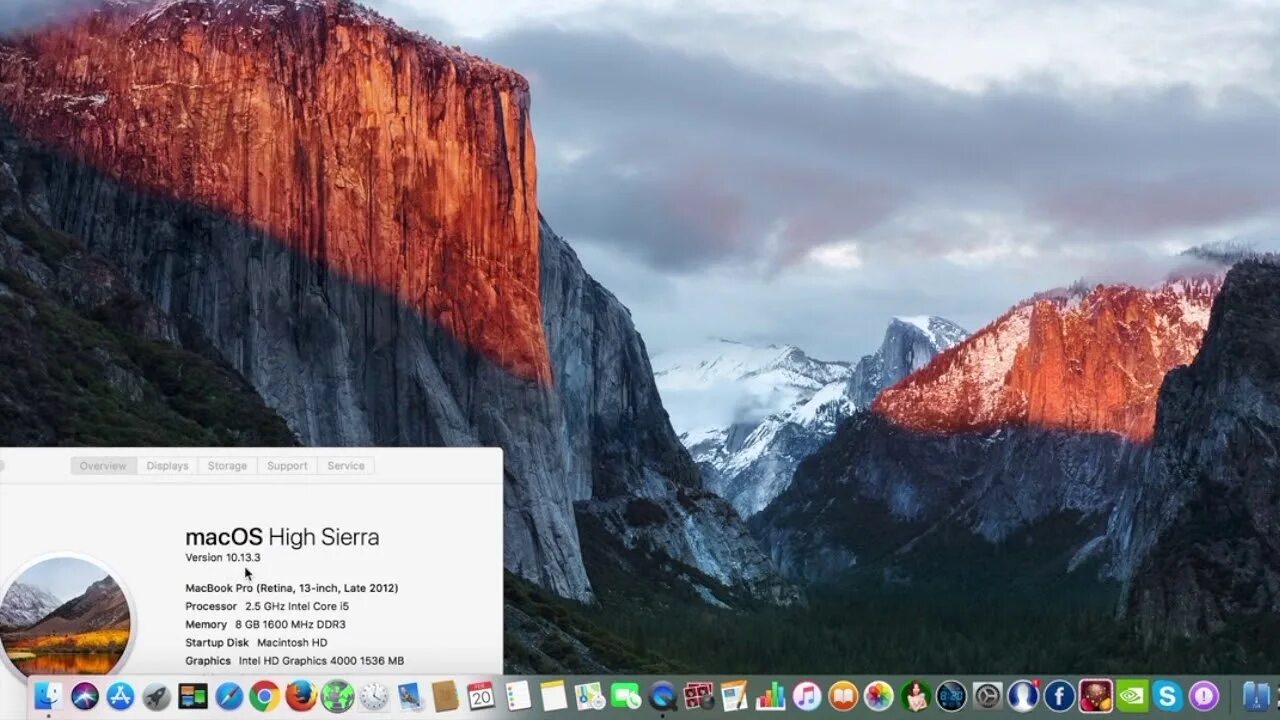
Task: Open the blue folder stack in Dock
Action: click(x=1256, y=695)
